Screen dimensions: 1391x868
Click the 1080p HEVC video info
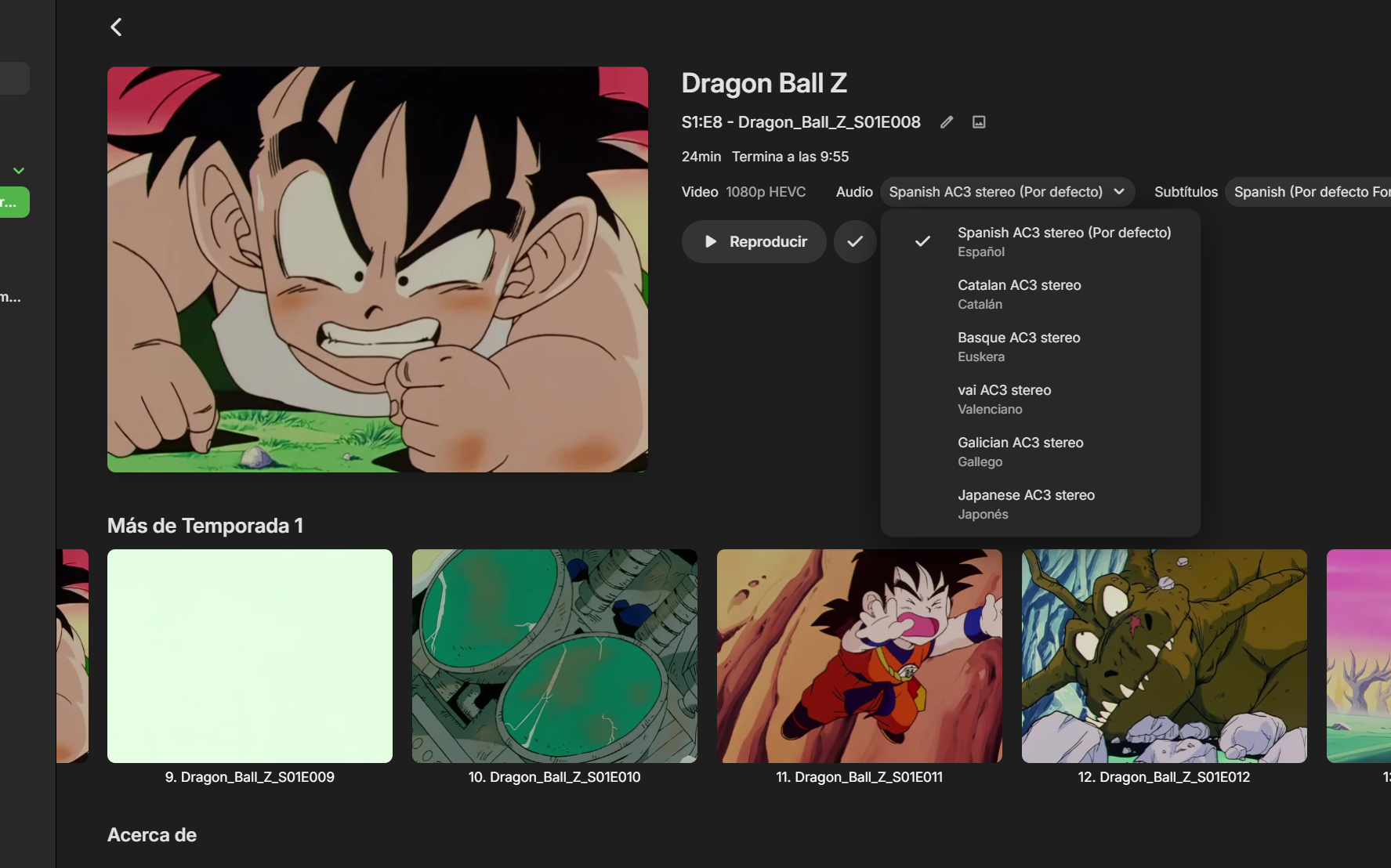[x=766, y=192]
